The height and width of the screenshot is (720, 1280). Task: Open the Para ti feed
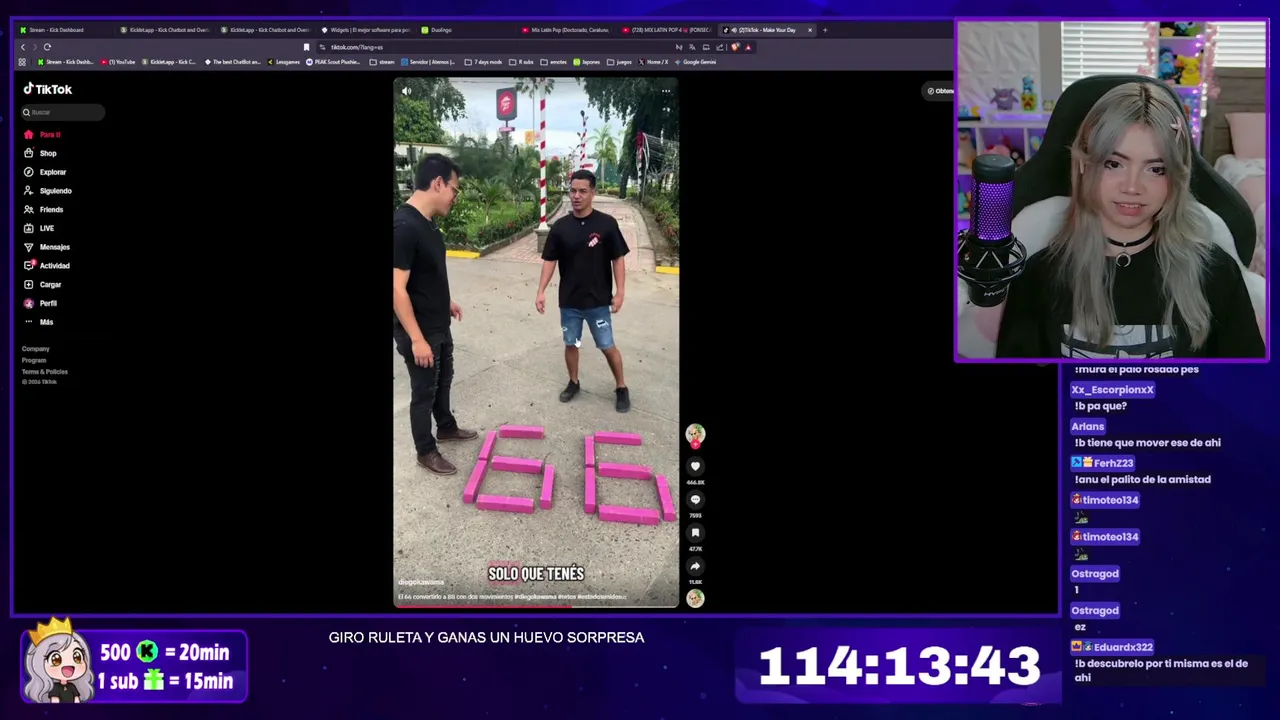pos(50,134)
